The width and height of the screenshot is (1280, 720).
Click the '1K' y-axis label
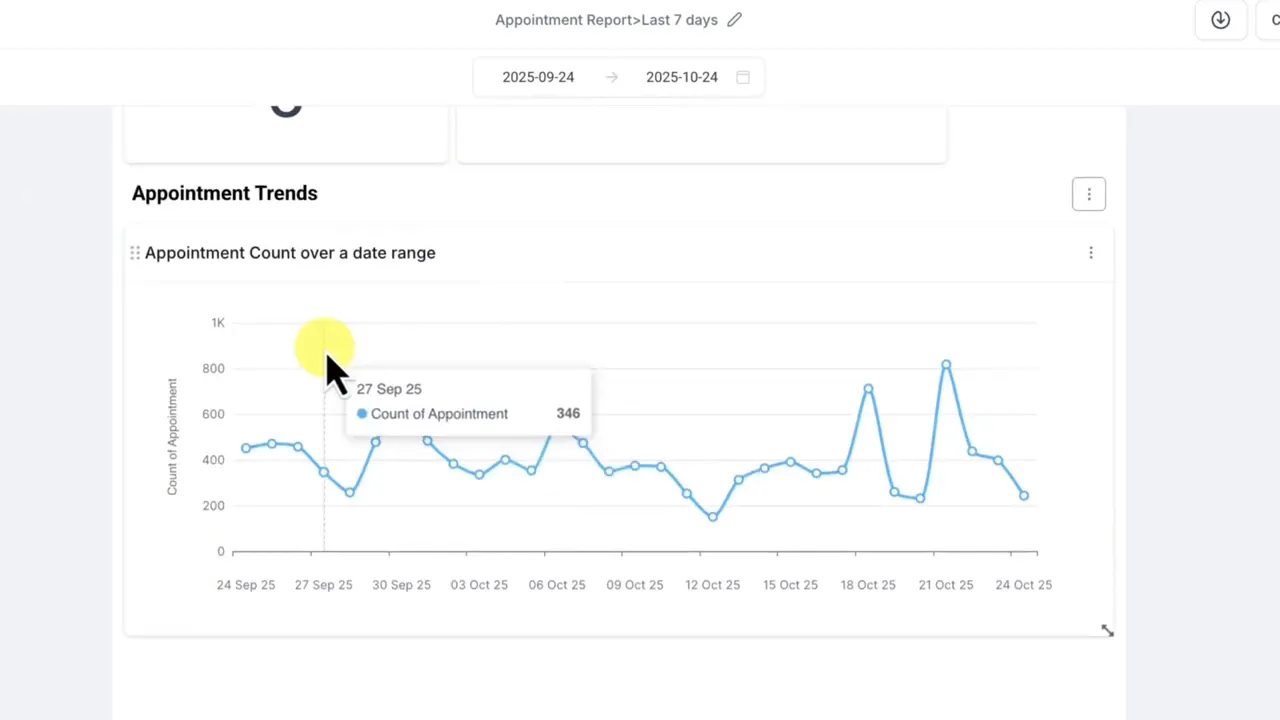click(218, 323)
